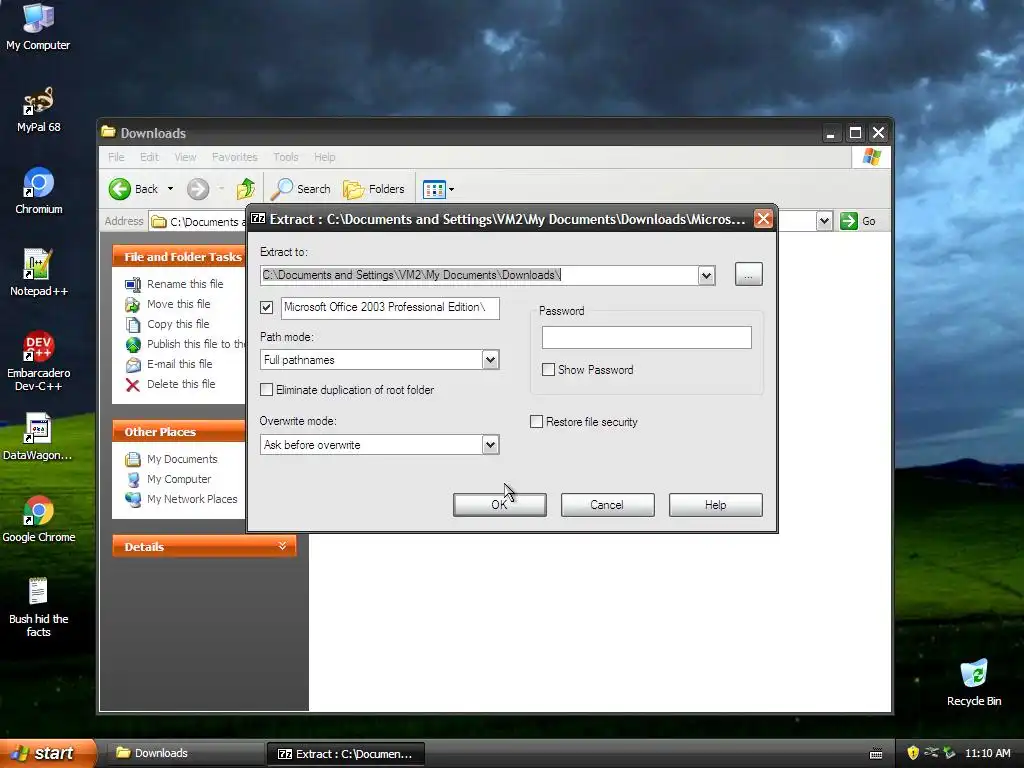Cancel the Extract dialog
Screen dimensions: 1024x768
pyautogui.click(x=607, y=505)
